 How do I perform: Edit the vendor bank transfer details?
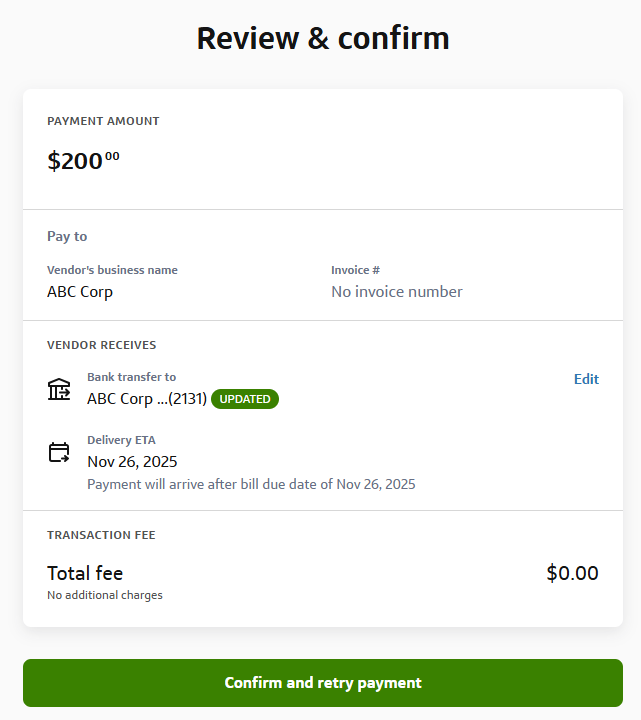586,379
